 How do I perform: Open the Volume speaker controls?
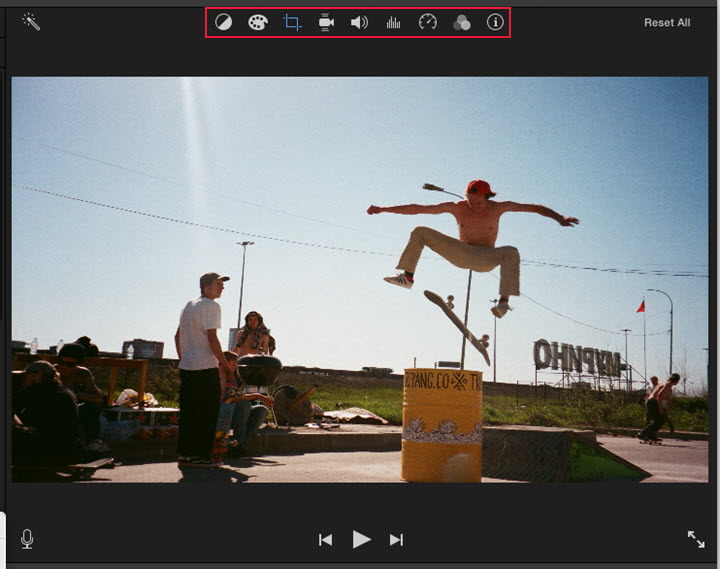(359, 22)
